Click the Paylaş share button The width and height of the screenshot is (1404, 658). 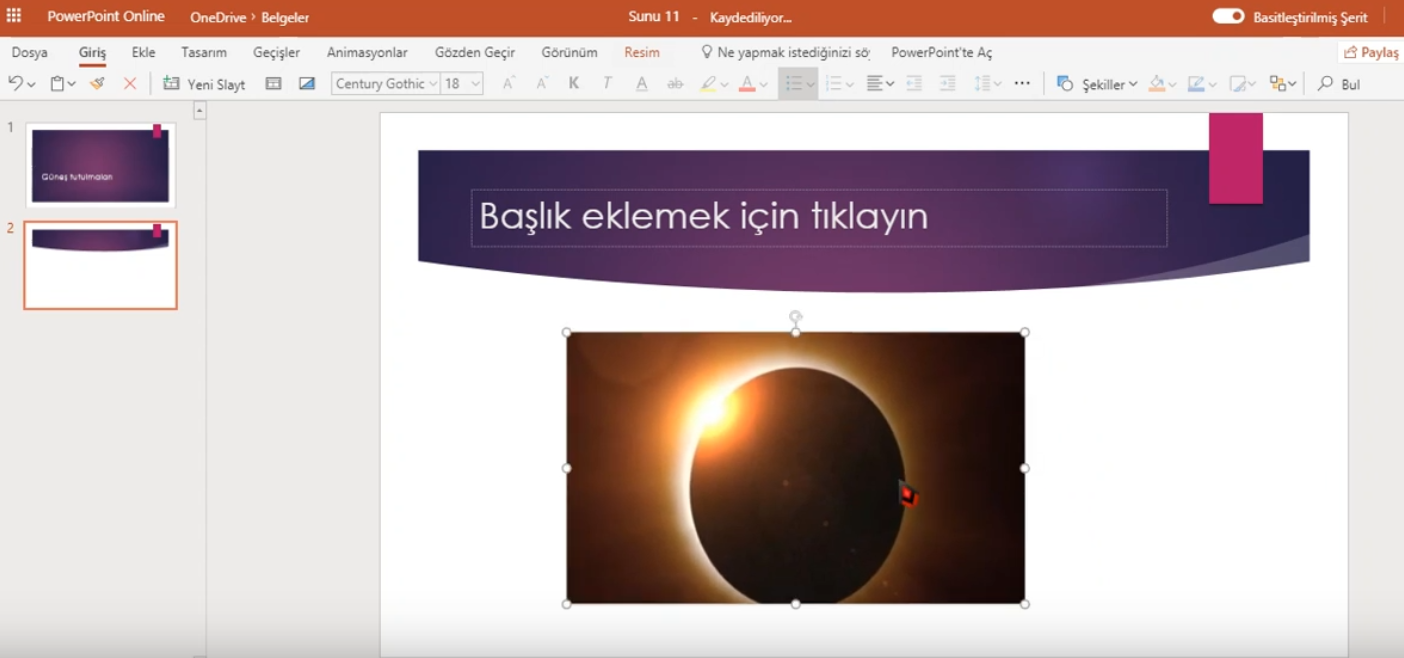pyautogui.click(x=1371, y=52)
